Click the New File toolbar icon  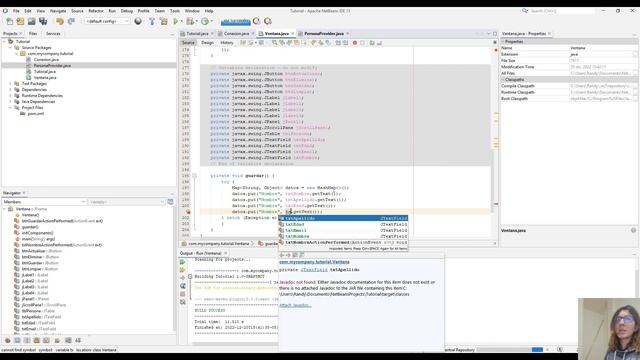click(x=9, y=21)
